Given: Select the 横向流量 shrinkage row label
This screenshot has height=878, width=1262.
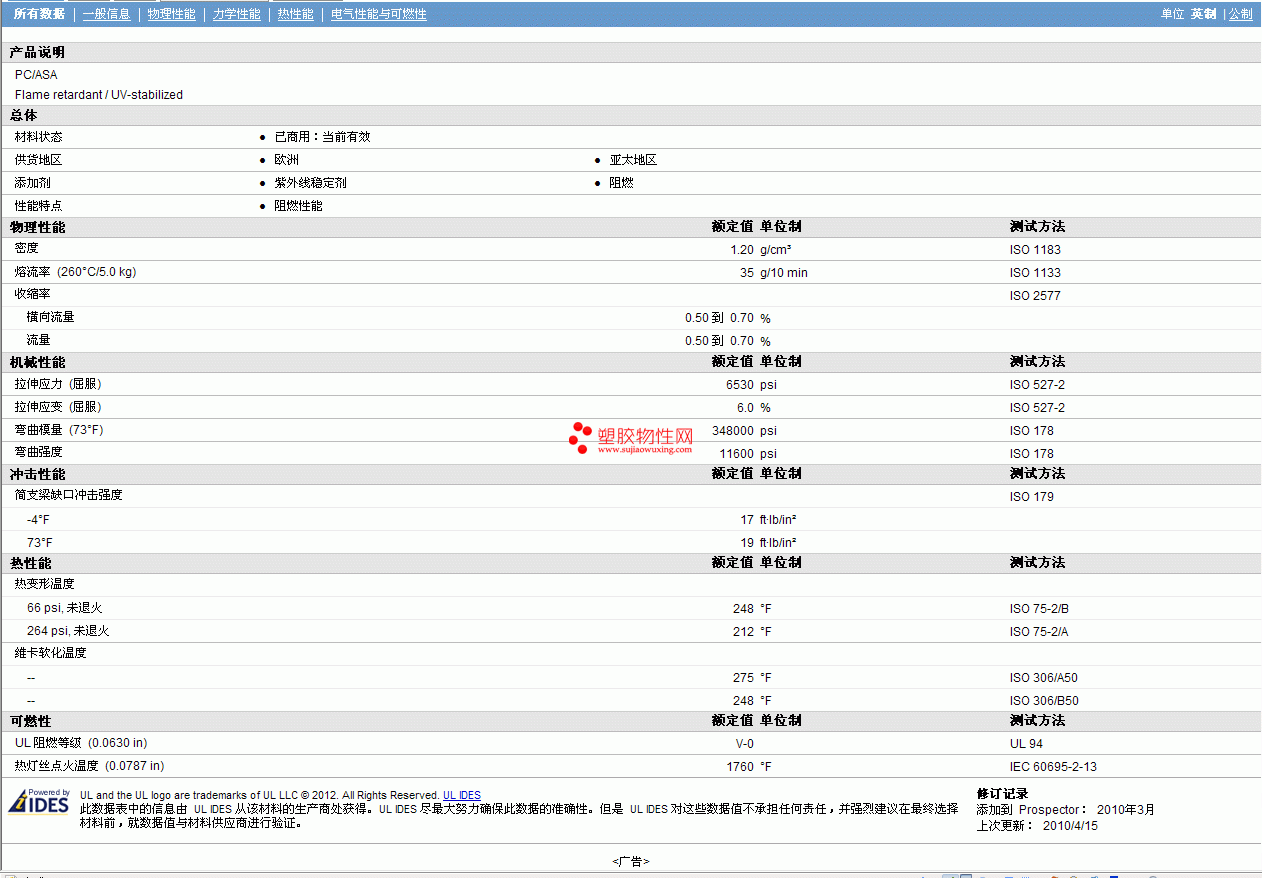Looking at the screenshot, I should [50, 317].
